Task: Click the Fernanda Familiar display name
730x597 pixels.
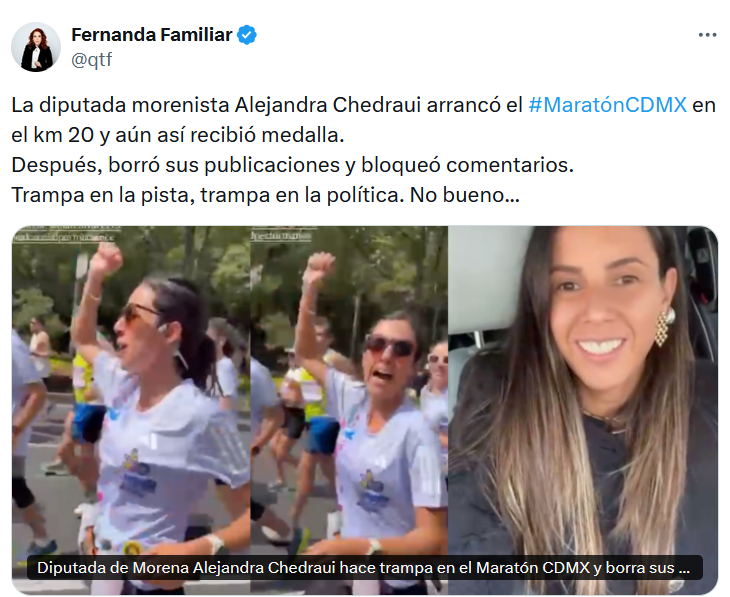Action: coord(152,35)
